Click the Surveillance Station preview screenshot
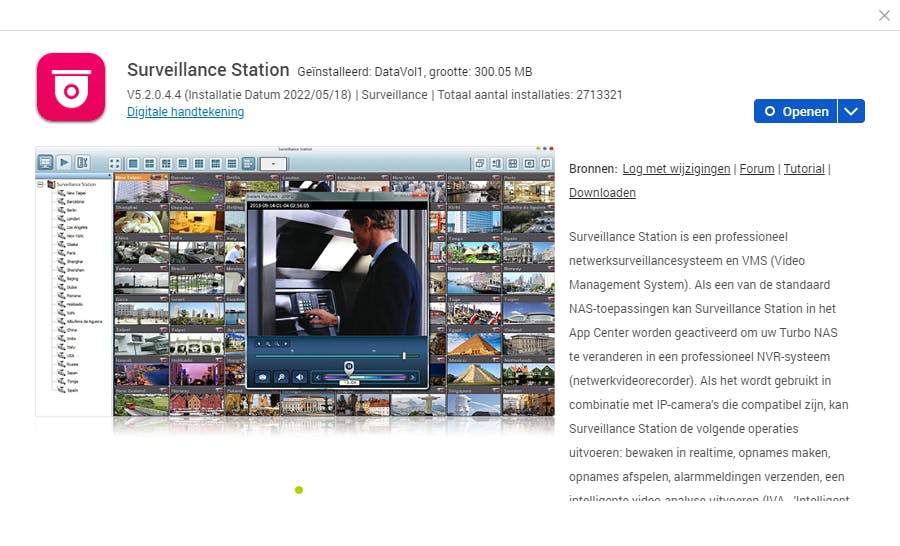Image resolution: width=900 pixels, height=546 pixels. (x=295, y=281)
